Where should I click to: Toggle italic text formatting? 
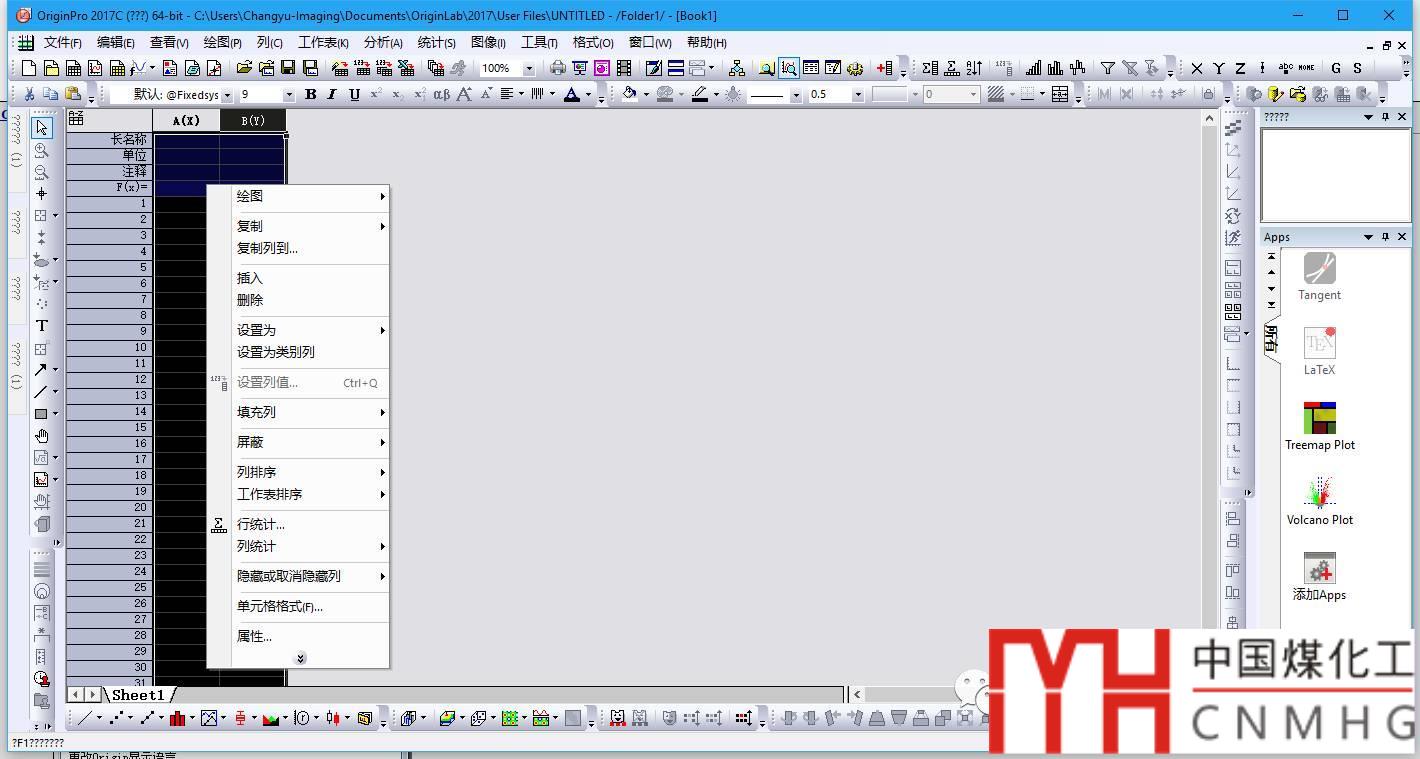(x=332, y=94)
